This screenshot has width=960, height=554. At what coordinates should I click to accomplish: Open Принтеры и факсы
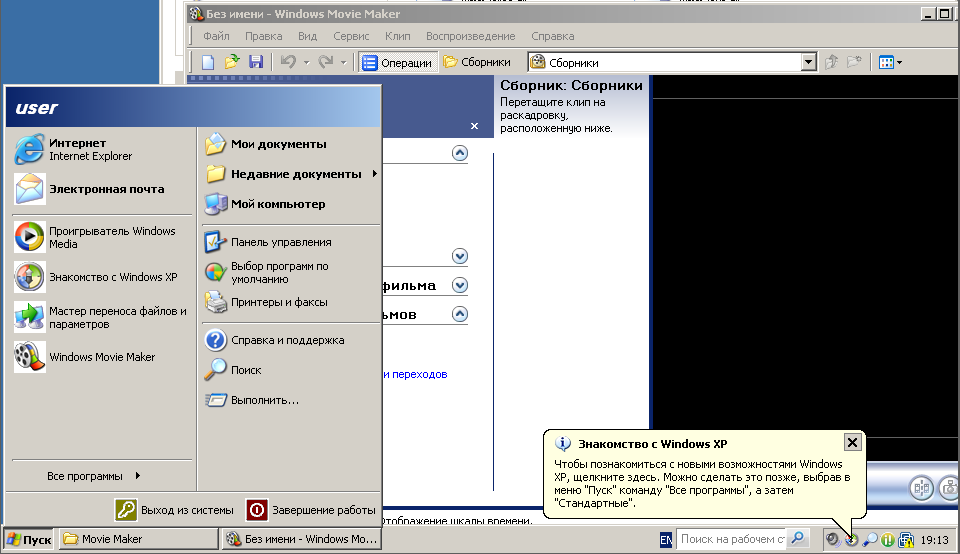coord(291,302)
